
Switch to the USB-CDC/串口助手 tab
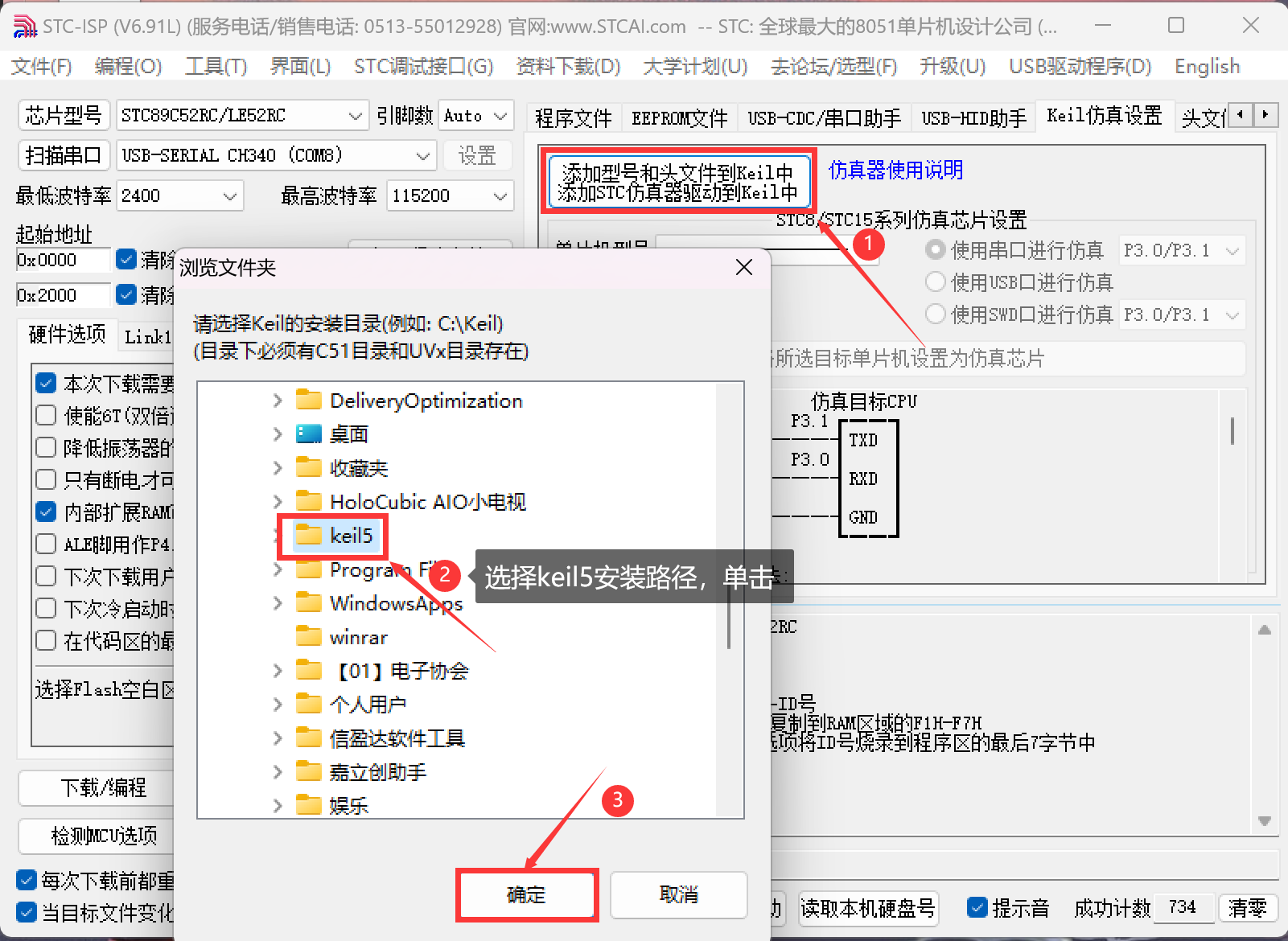pos(825,118)
